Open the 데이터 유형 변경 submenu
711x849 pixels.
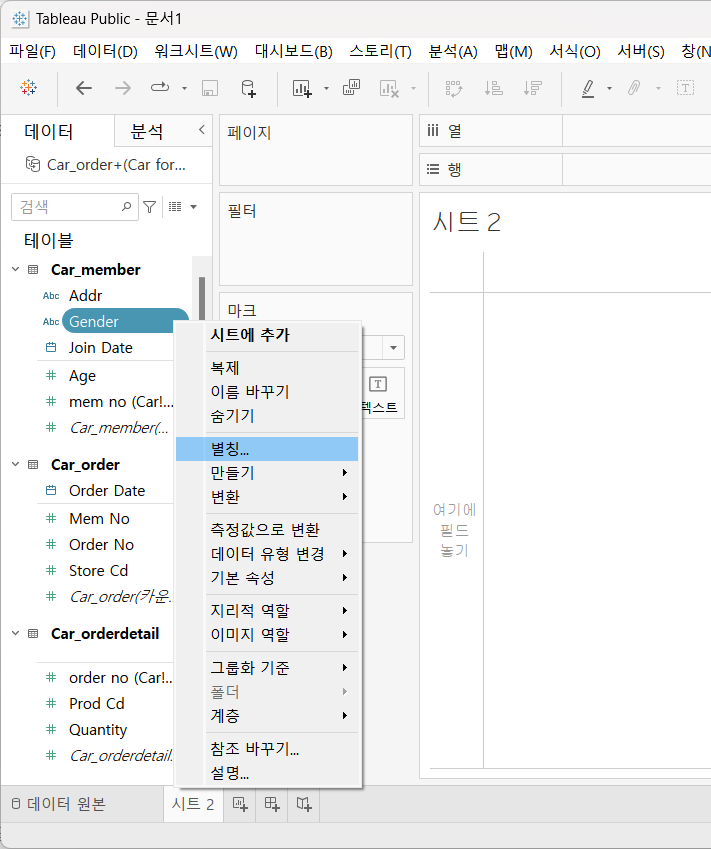coord(268,553)
